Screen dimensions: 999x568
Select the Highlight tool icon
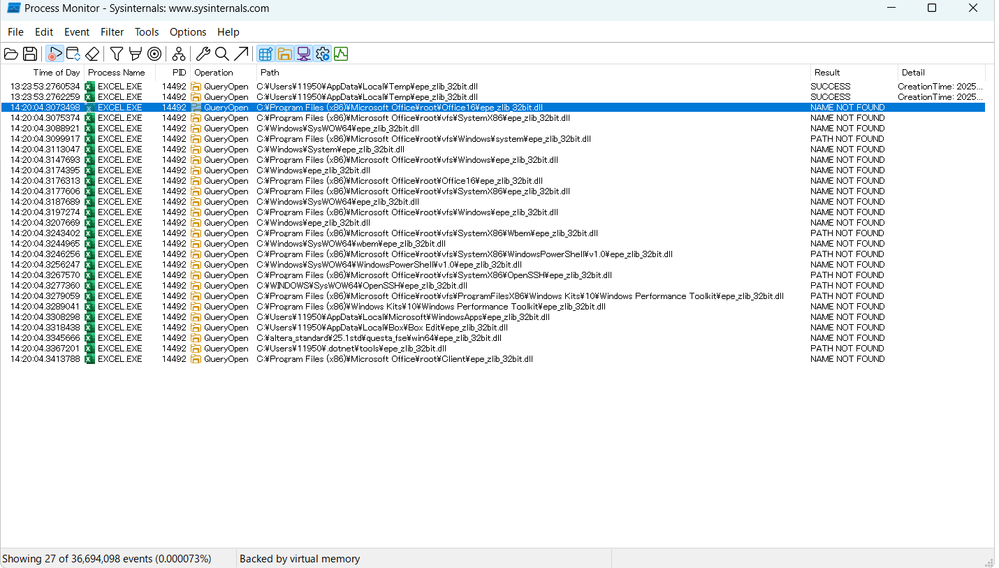(x=135, y=54)
